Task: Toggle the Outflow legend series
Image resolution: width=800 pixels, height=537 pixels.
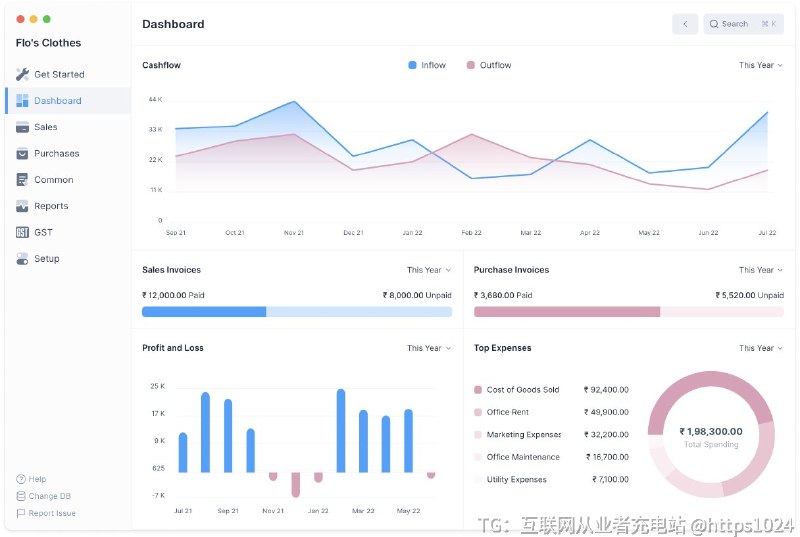Action: (488, 65)
